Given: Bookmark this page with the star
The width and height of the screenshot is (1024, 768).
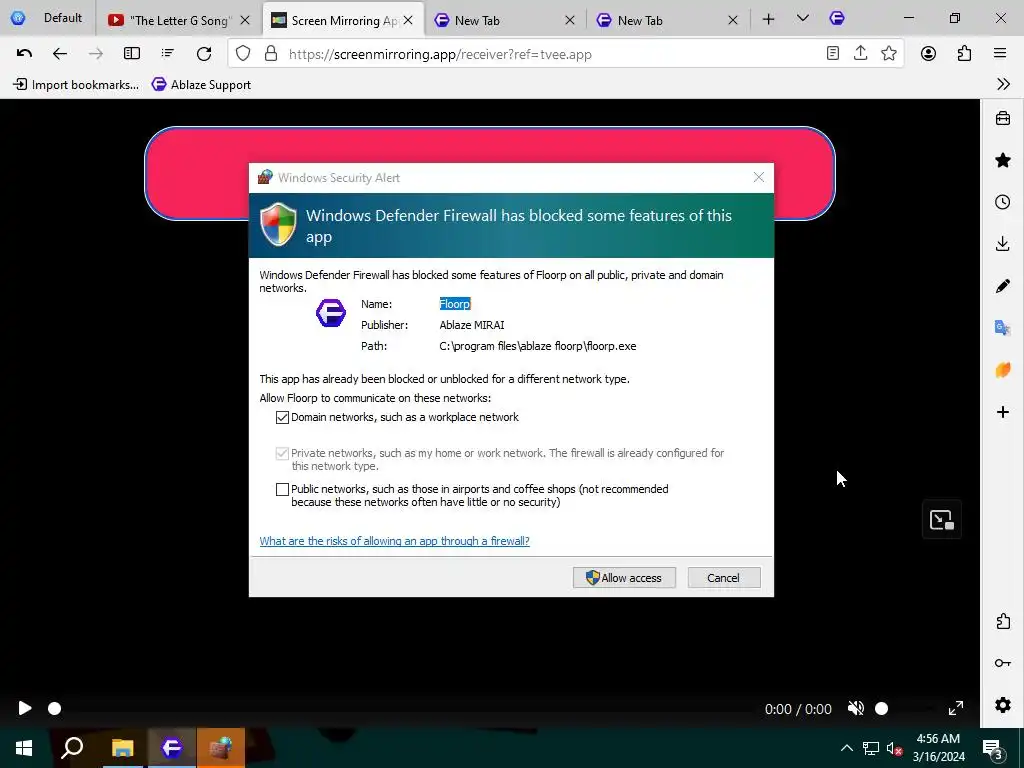Looking at the screenshot, I should [889, 54].
